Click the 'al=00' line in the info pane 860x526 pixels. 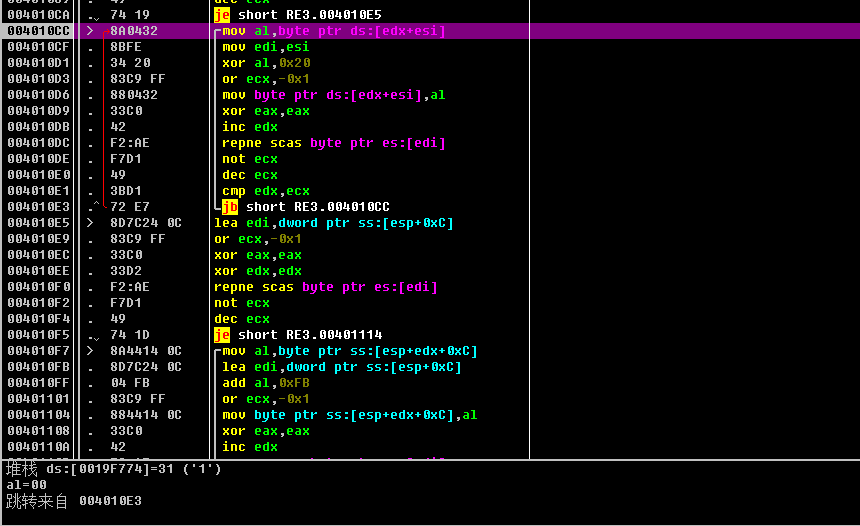(27, 484)
